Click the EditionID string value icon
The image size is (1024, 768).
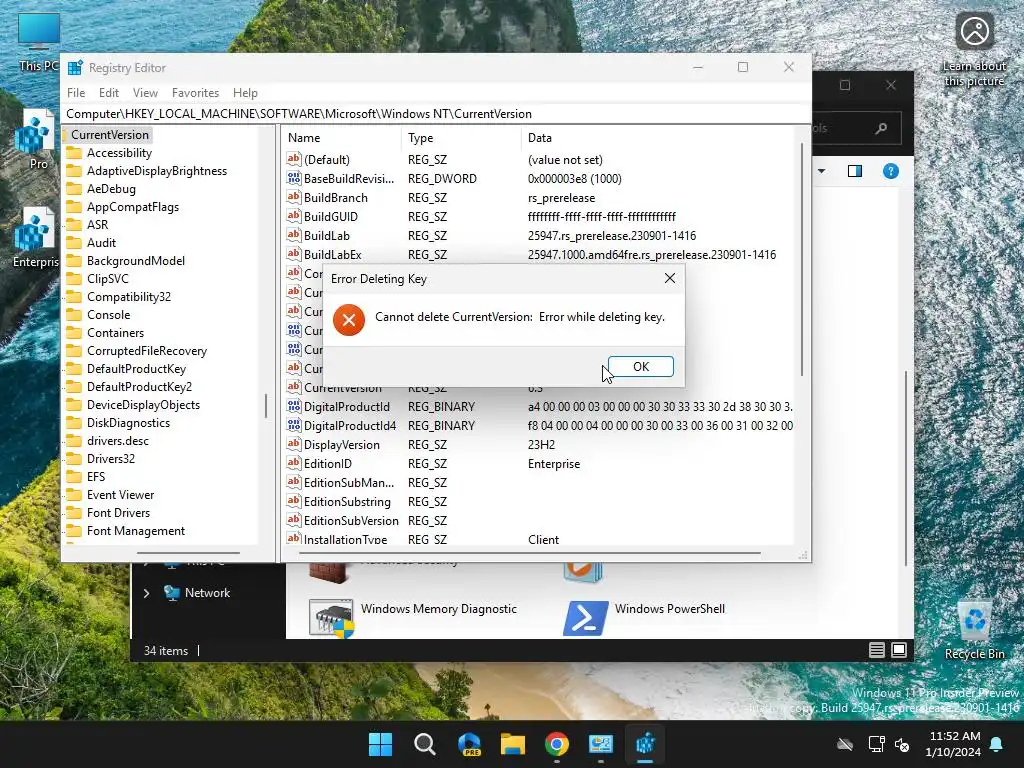294,463
